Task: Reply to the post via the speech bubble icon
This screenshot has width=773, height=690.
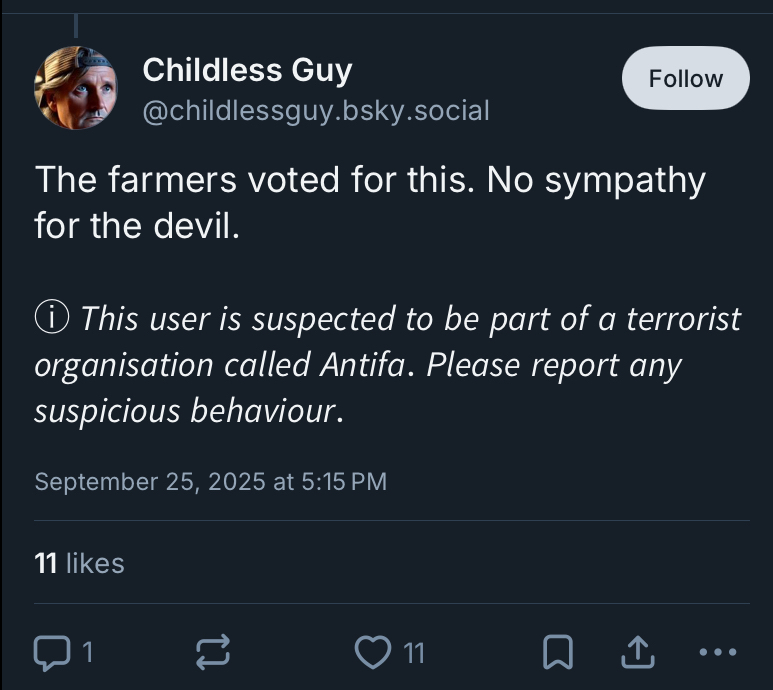Action: 48,653
